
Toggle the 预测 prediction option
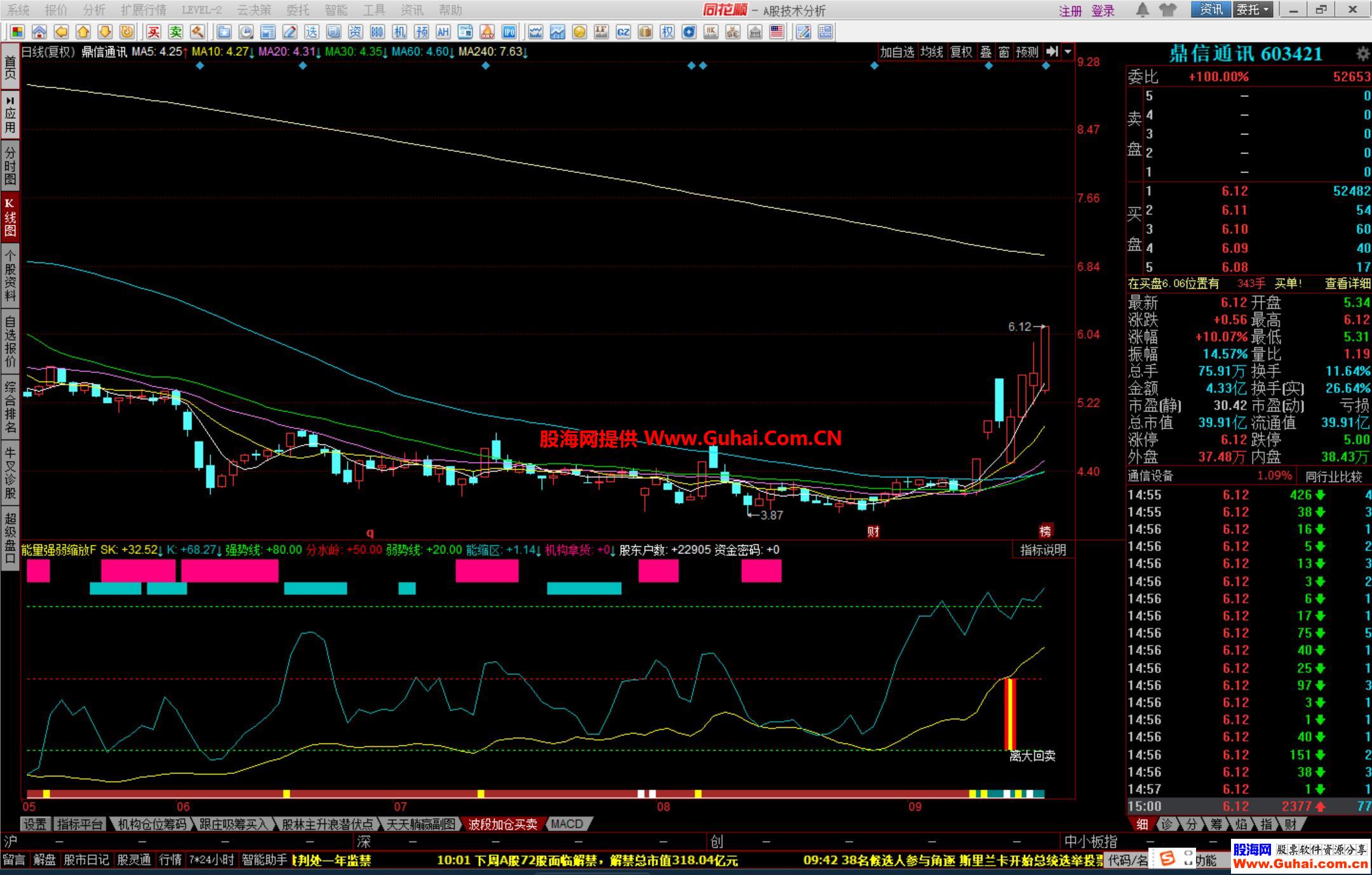[x=1027, y=52]
